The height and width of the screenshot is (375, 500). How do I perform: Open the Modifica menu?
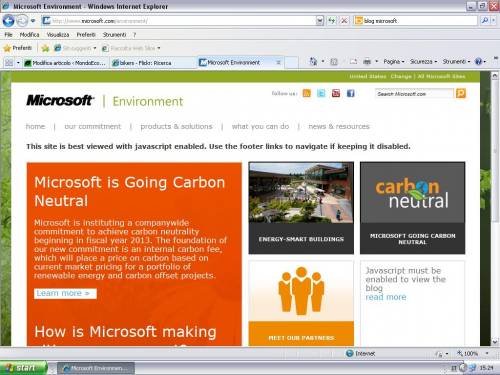point(29,35)
